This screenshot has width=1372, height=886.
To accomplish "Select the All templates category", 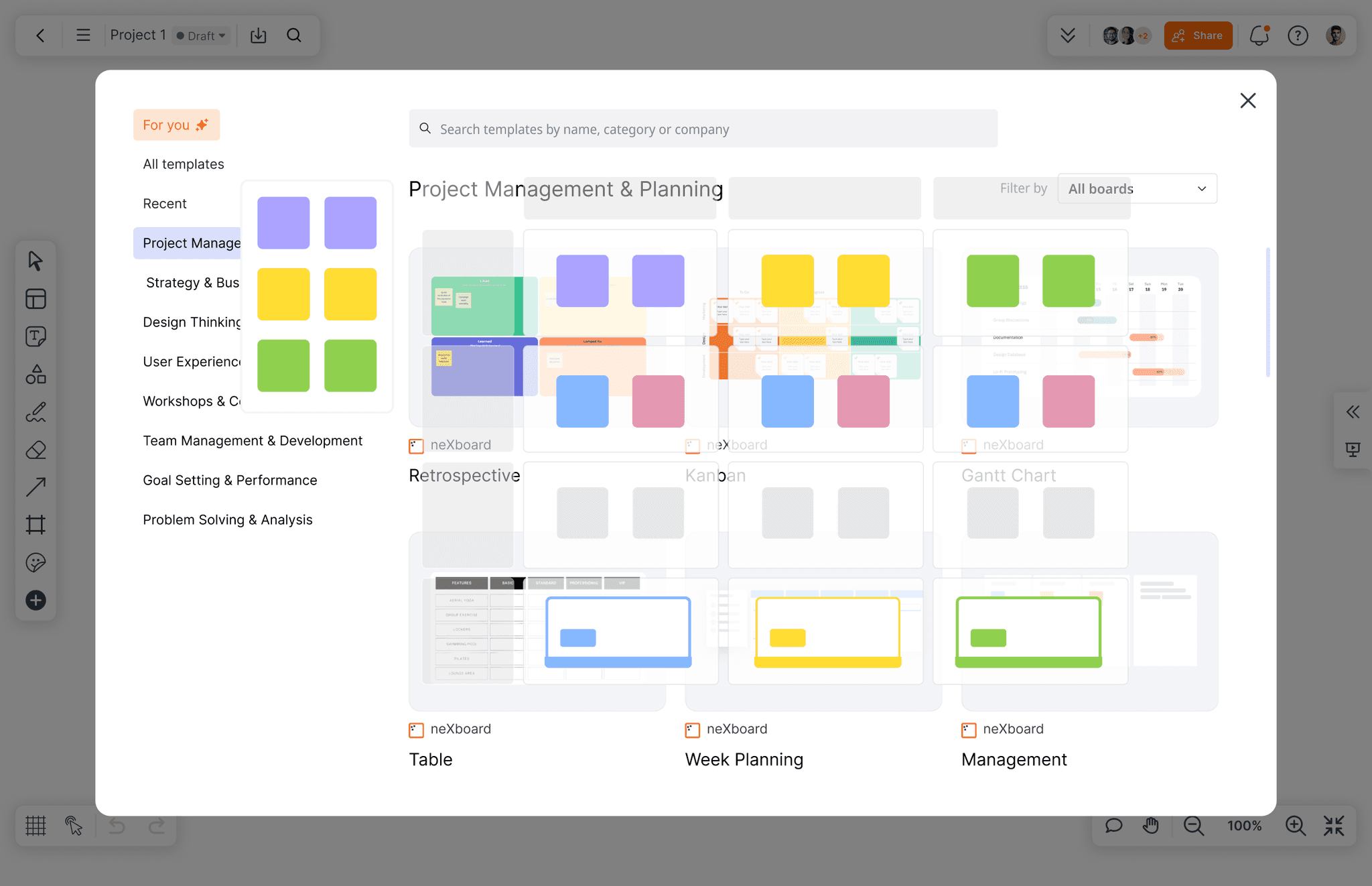I will point(184,164).
